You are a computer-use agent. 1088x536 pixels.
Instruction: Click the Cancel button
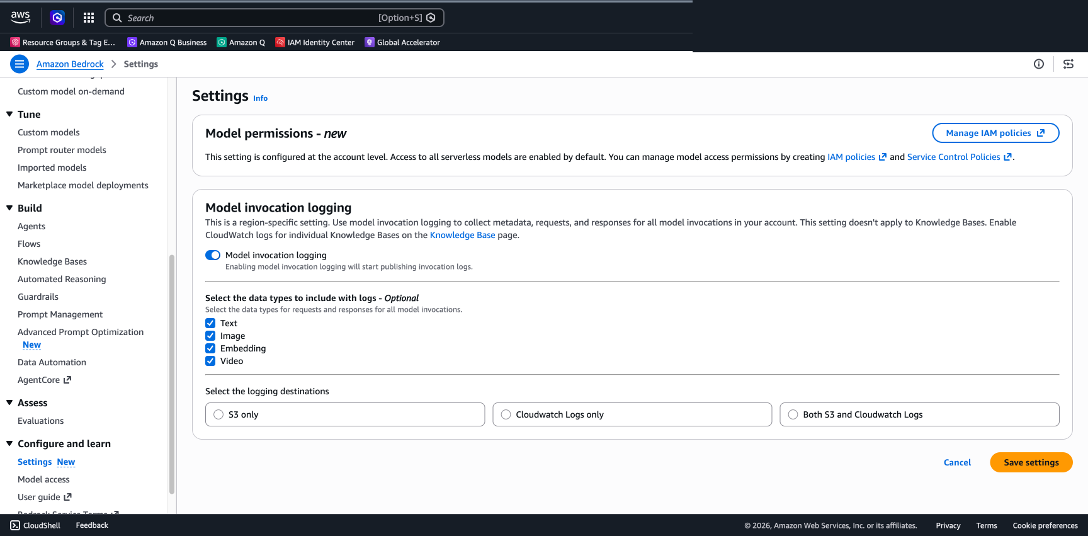[x=957, y=462]
